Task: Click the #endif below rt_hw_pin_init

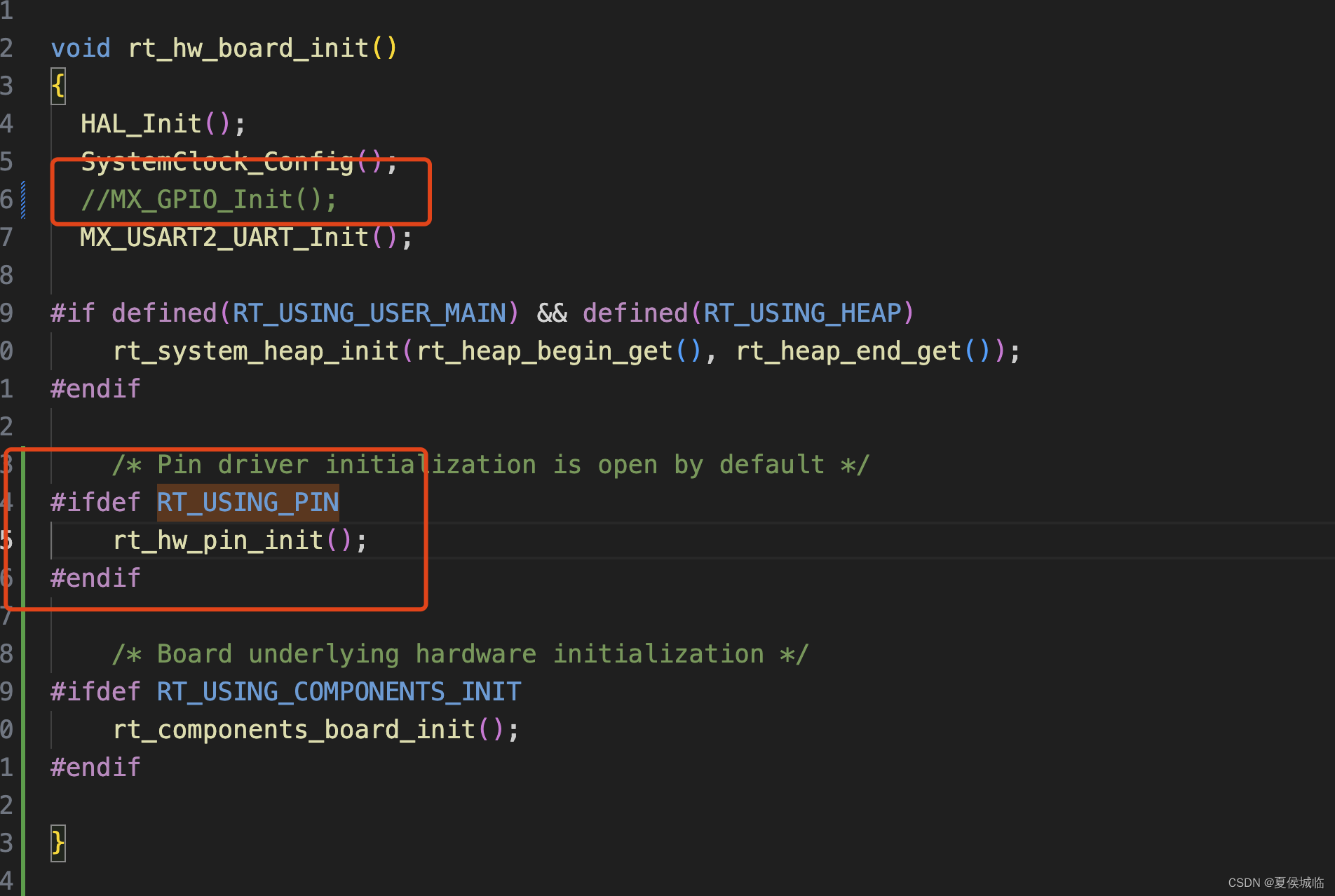Action: (95, 578)
